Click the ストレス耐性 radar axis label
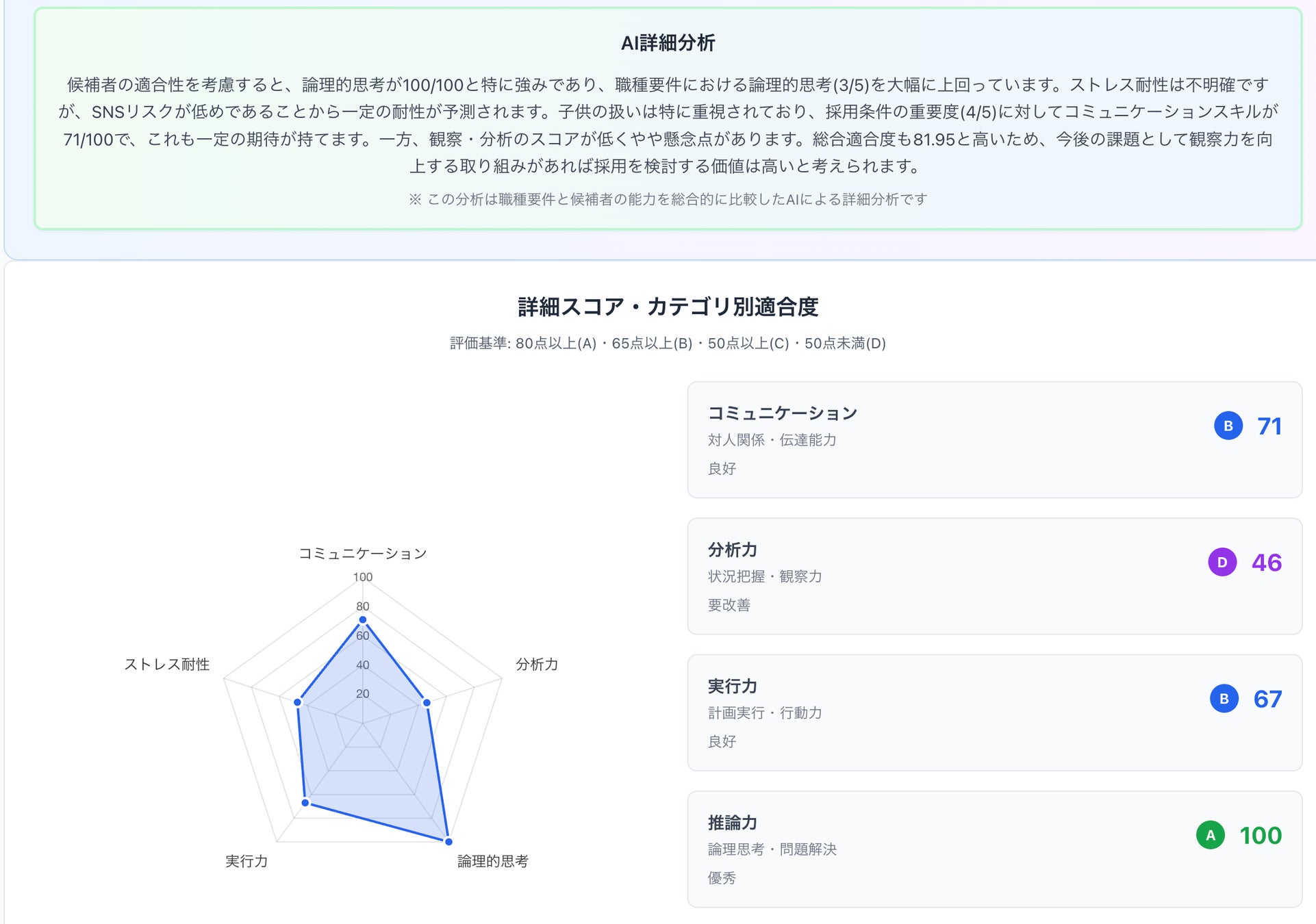The height and width of the screenshot is (924, 1316). click(167, 665)
